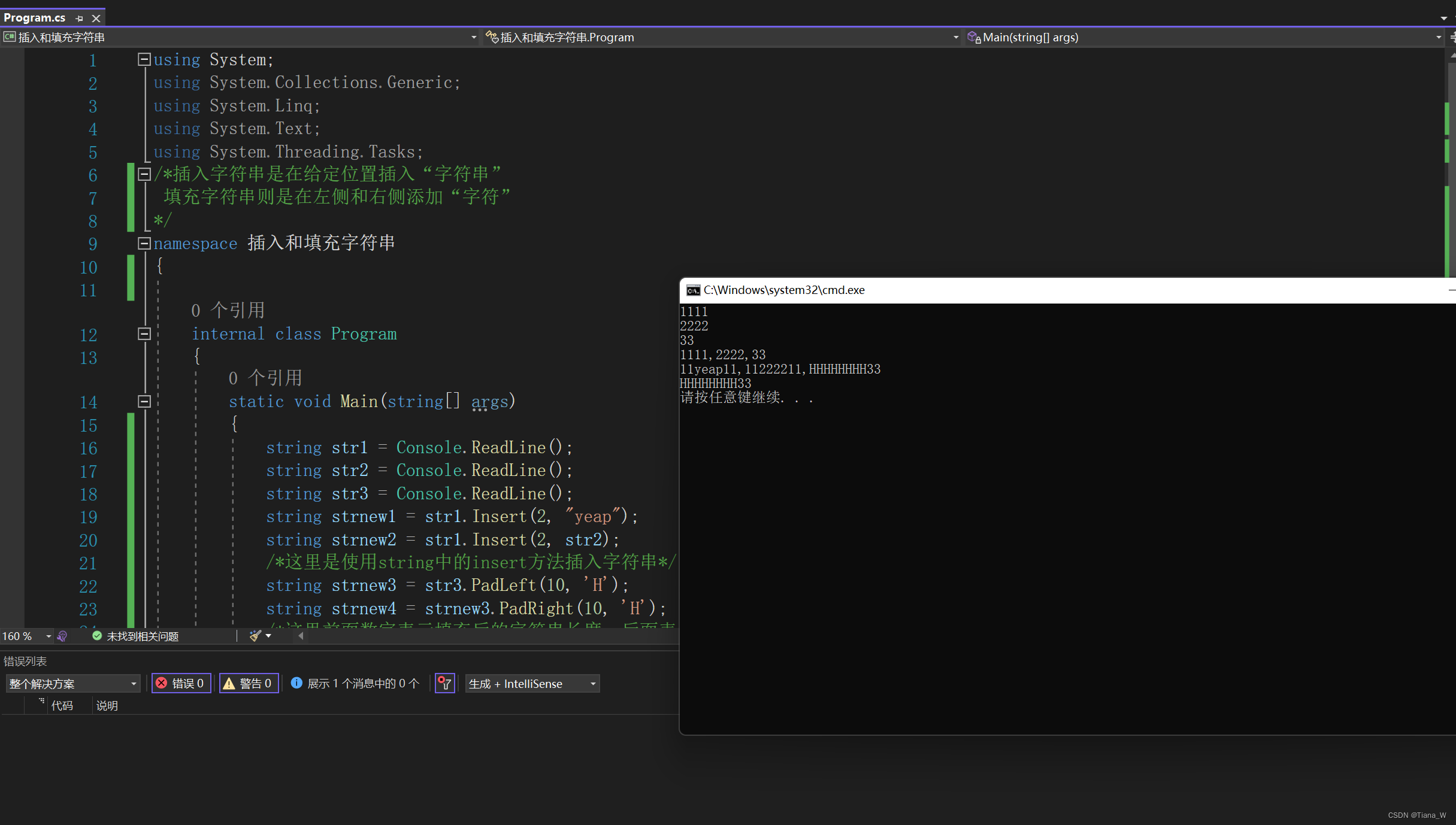Screen dimensions: 1456x825
Task: Toggle the 警告 0 filter button
Action: [249, 683]
